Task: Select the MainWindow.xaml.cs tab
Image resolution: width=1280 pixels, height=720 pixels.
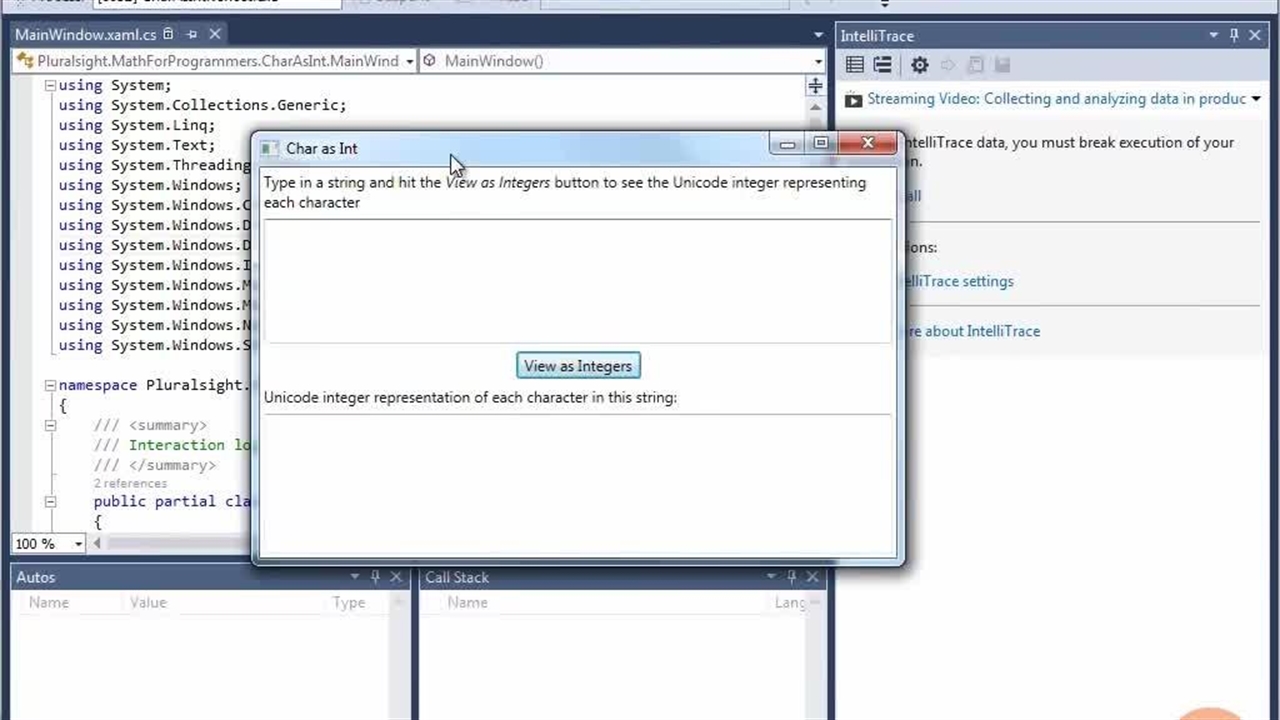Action: click(85, 35)
